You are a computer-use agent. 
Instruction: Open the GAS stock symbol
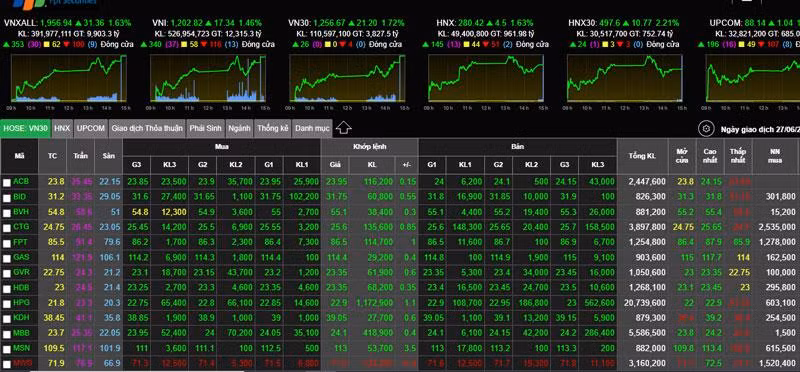21,257
